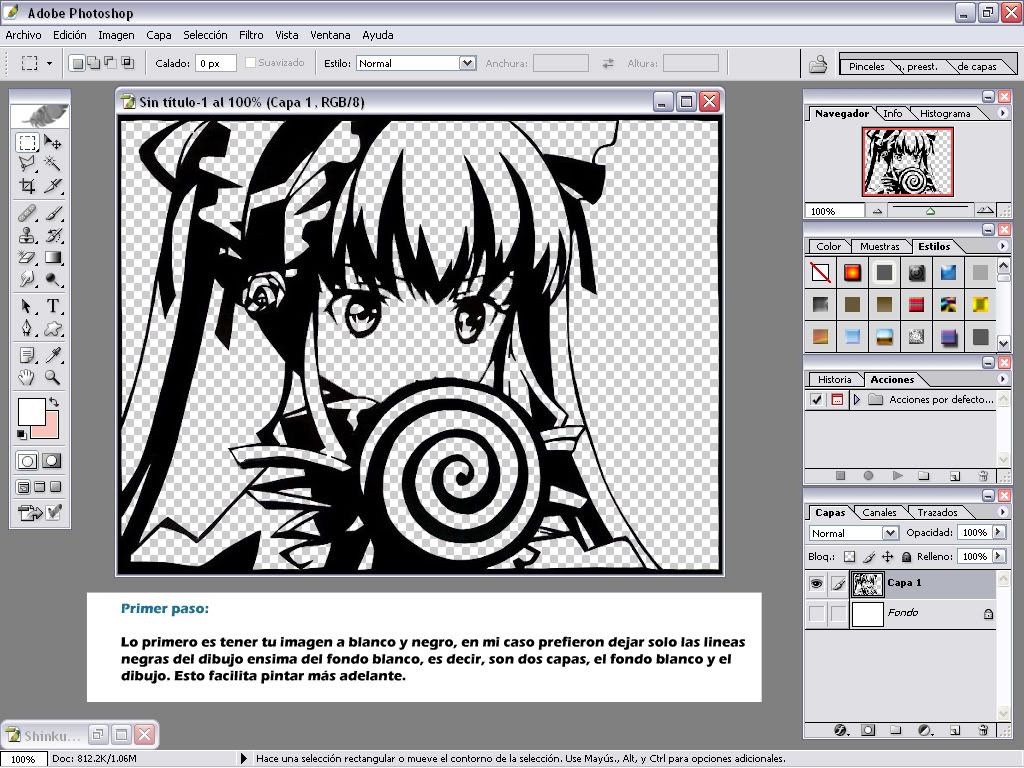
Task: Select the Clone Stamp tool
Action: click(x=27, y=235)
